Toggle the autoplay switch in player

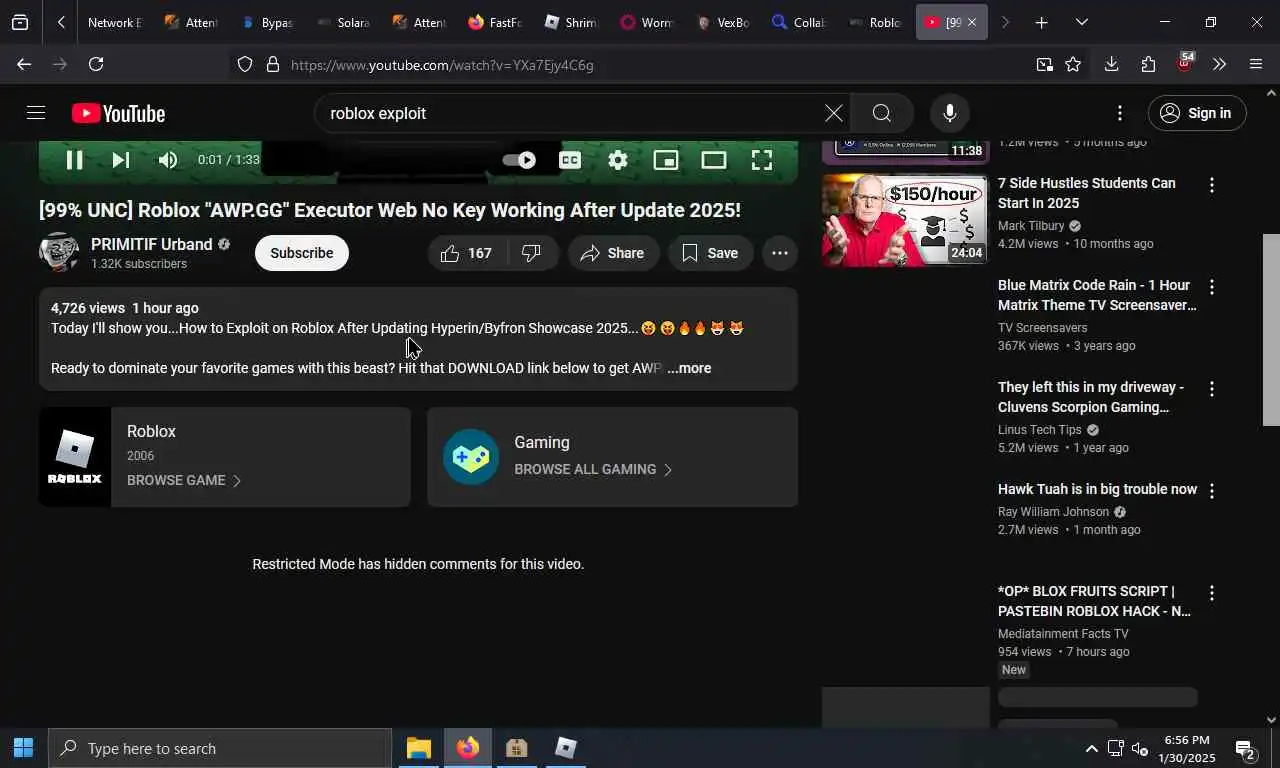point(519,160)
